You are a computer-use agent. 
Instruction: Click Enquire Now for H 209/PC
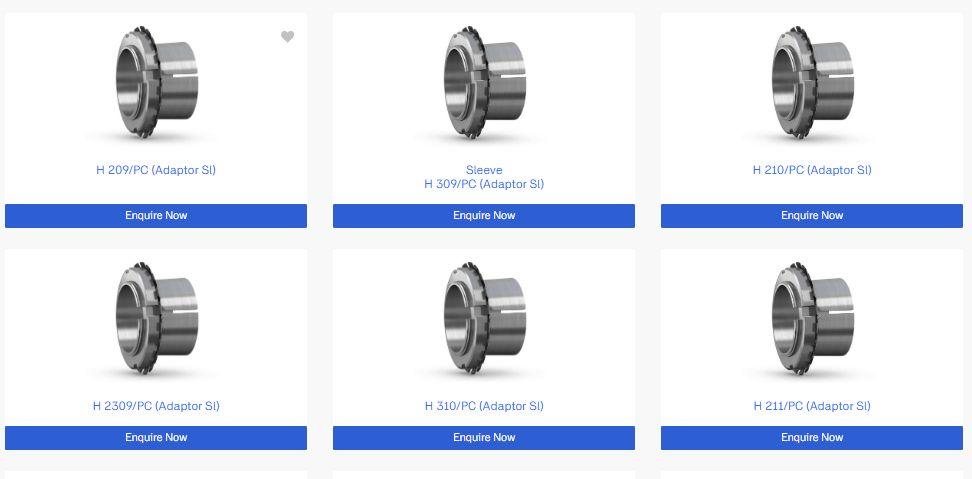(x=156, y=216)
